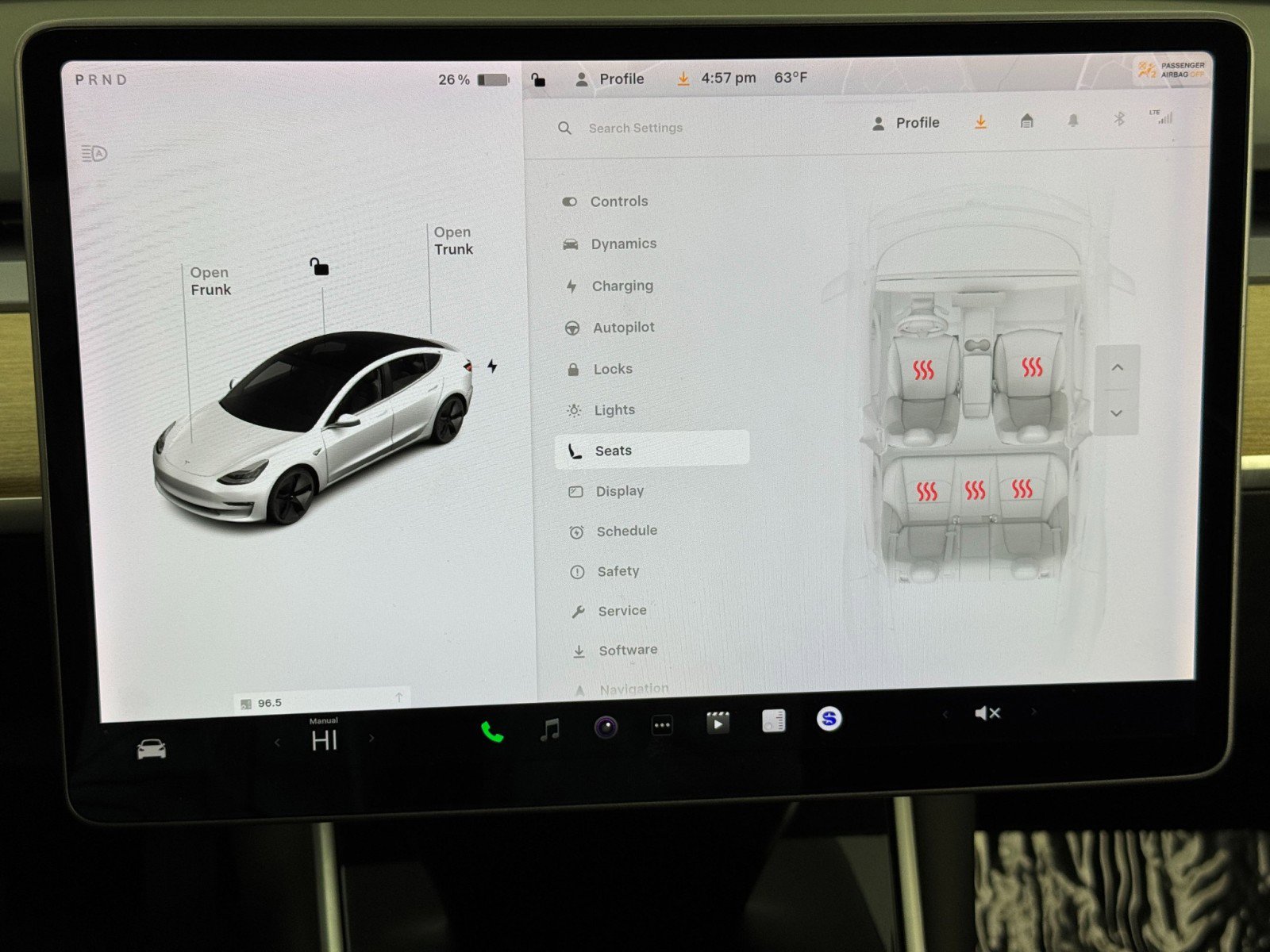
Task: Select Charging in the settings menu
Action: [x=622, y=286]
